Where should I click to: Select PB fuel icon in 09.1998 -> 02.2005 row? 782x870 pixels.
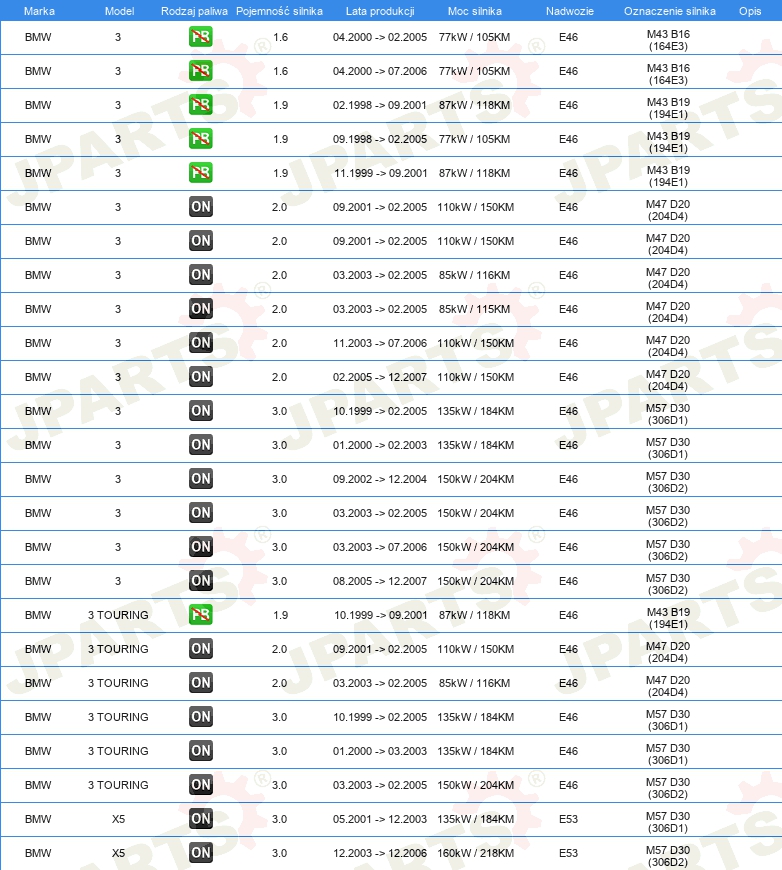click(x=200, y=139)
